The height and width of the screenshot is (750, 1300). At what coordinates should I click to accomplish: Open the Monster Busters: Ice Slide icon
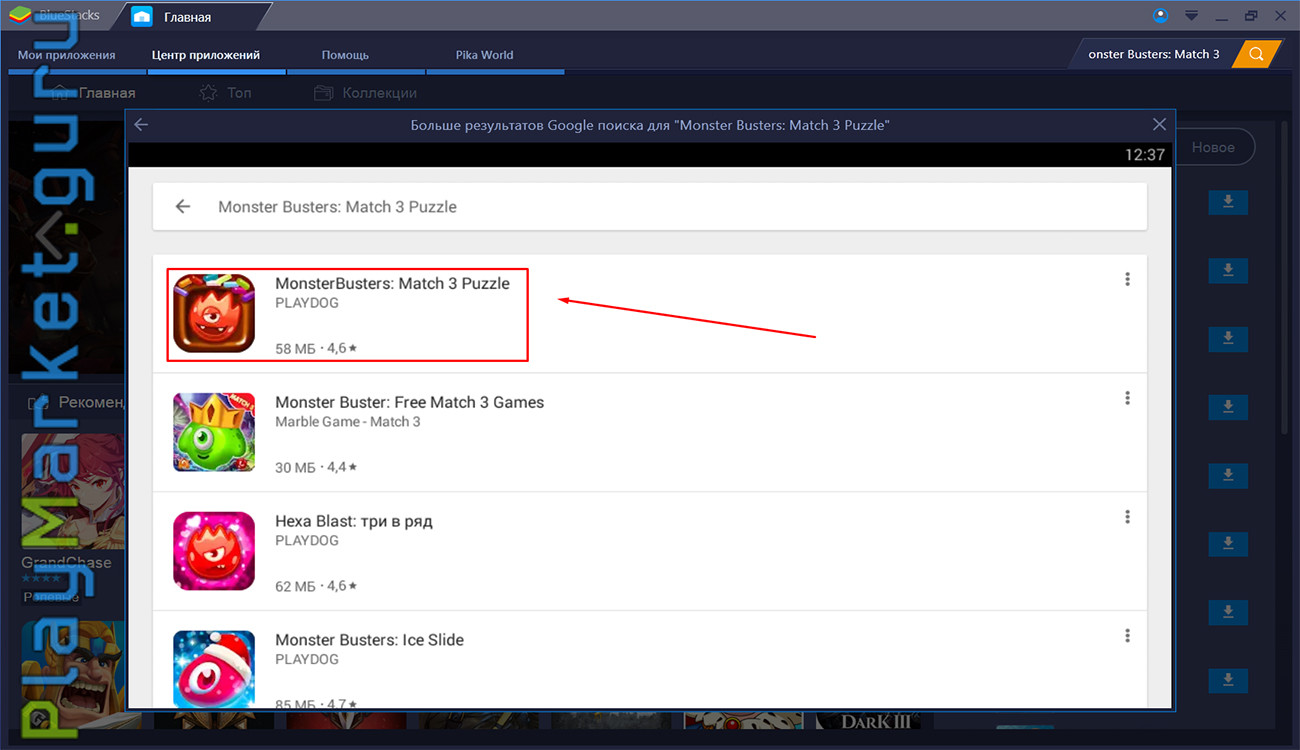pyautogui.click(x=214, y=669)
